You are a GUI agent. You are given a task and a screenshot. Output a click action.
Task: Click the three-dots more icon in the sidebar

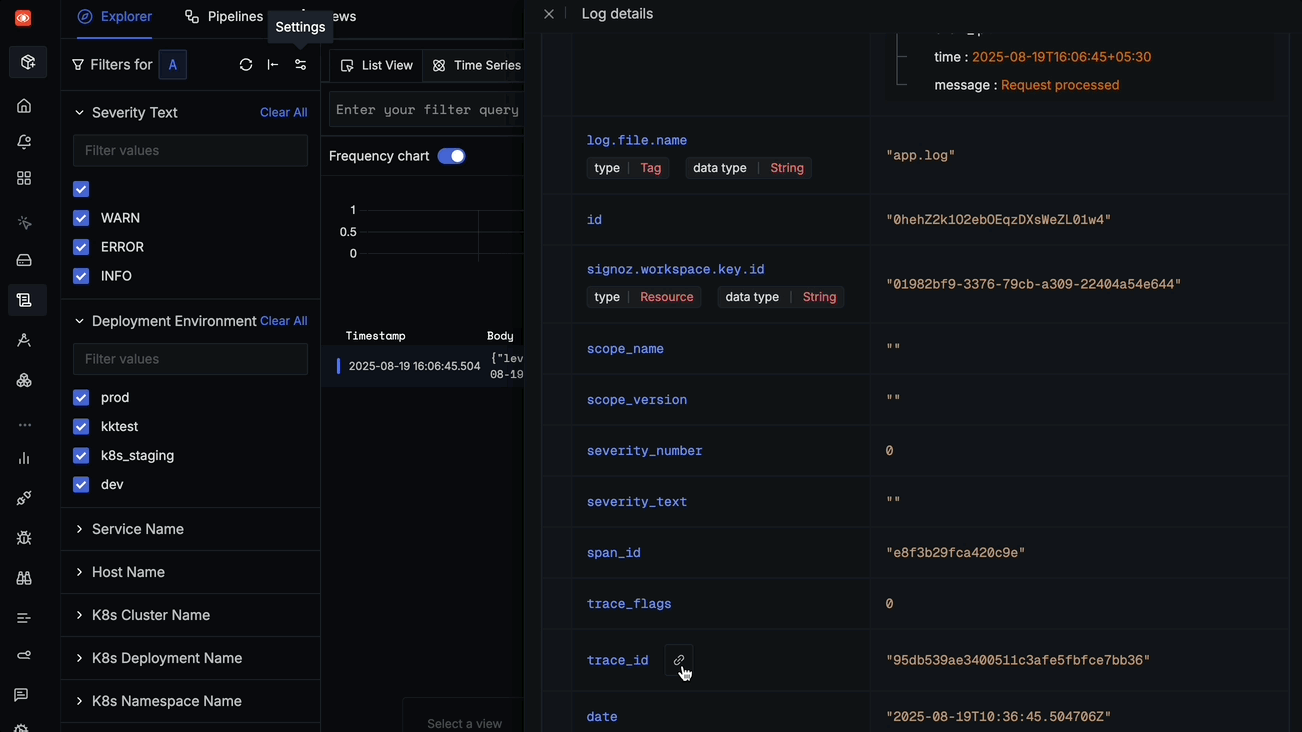(24, 425)
